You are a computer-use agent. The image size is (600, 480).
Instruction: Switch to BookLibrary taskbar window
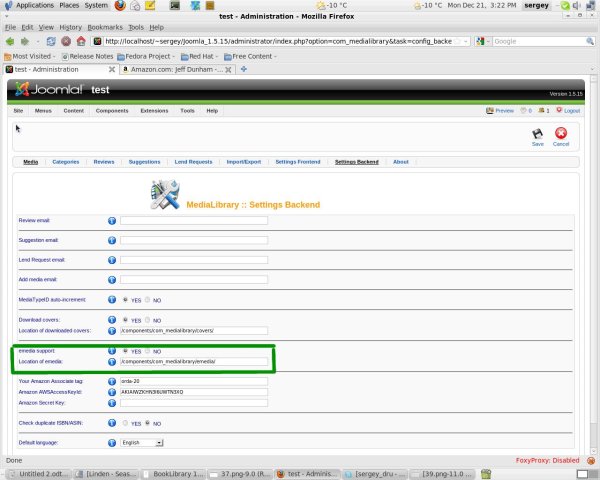[174, 474]
